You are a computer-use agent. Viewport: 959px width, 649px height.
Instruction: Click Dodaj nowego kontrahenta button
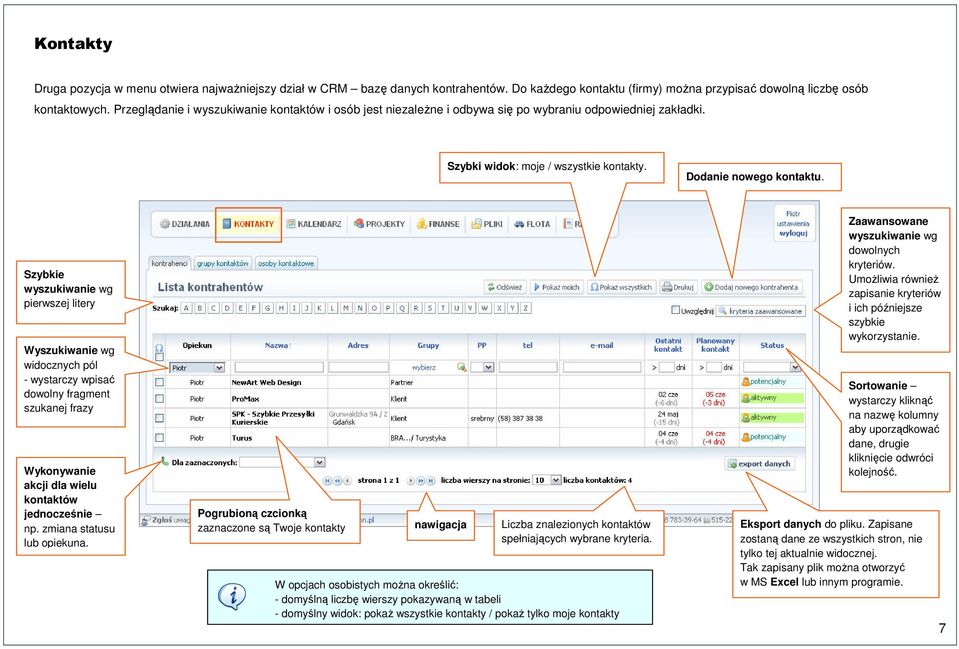(x=752, y=287)
